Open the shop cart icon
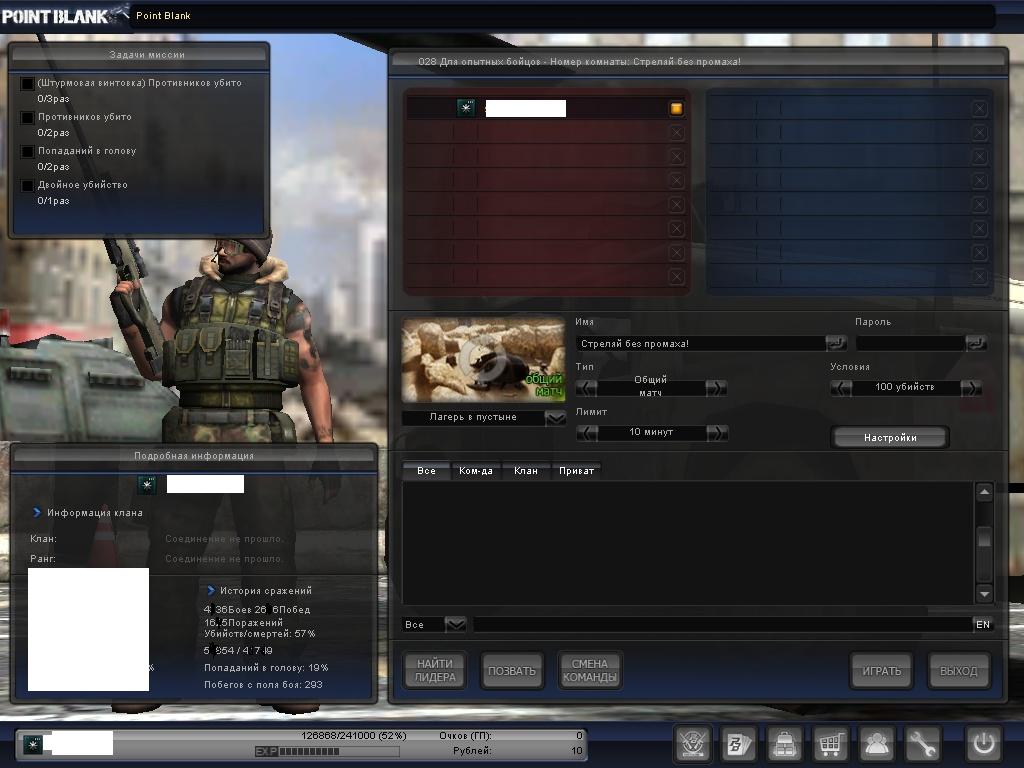Screen dimensions: 1024x768 point(831,744)
